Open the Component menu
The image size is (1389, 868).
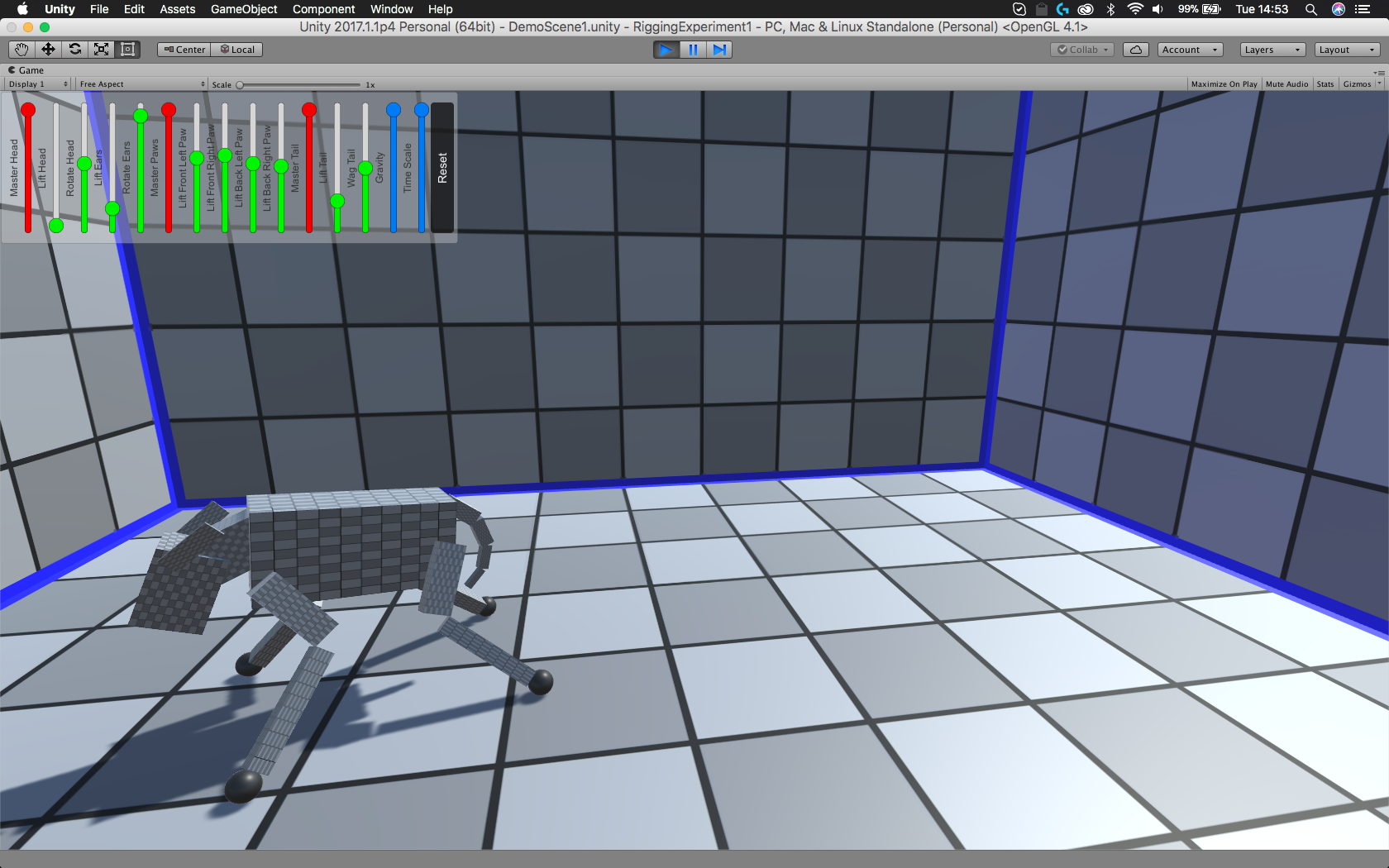323,9
